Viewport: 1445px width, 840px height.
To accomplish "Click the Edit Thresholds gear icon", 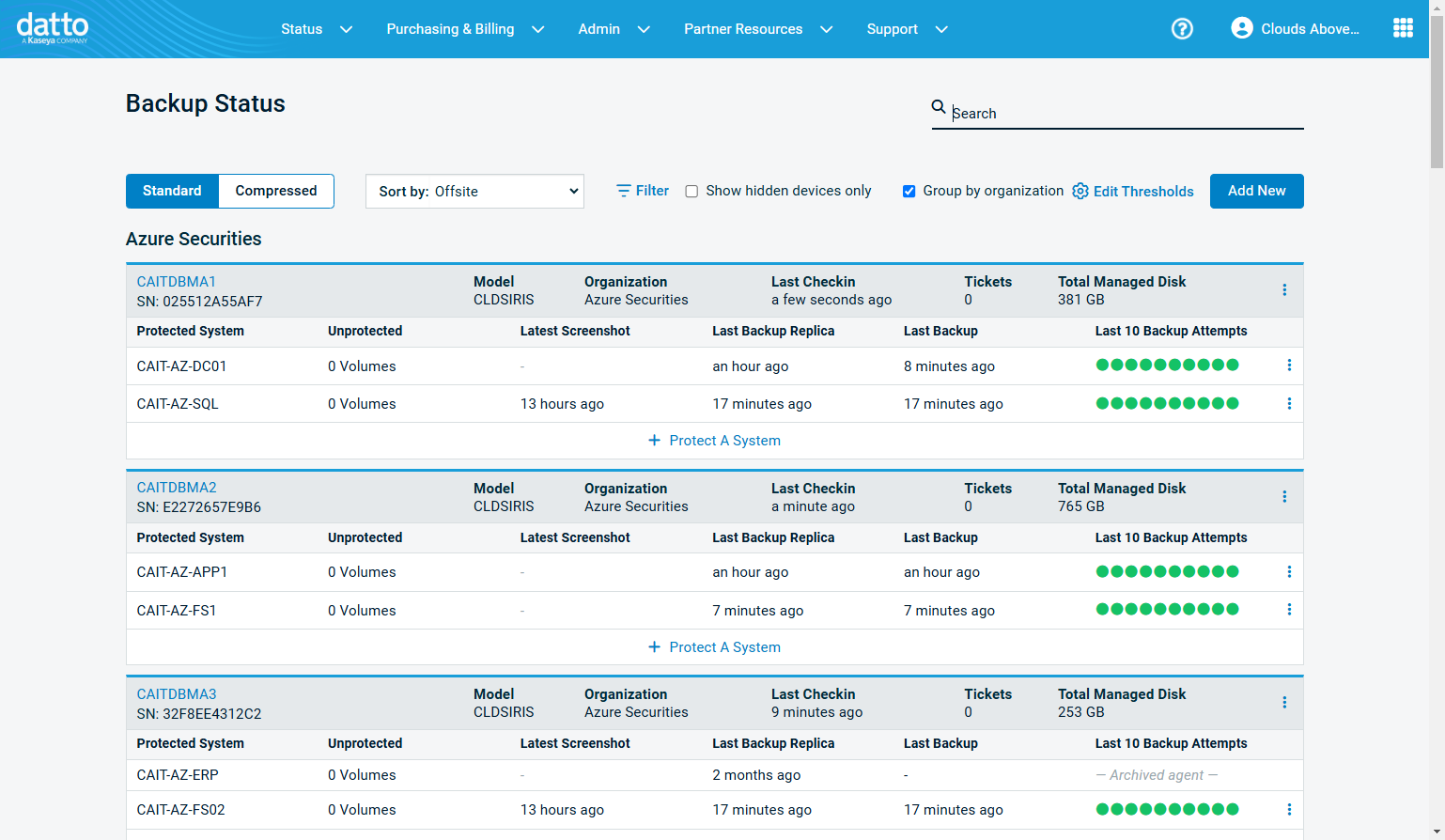I will [x=1080, y=192].
